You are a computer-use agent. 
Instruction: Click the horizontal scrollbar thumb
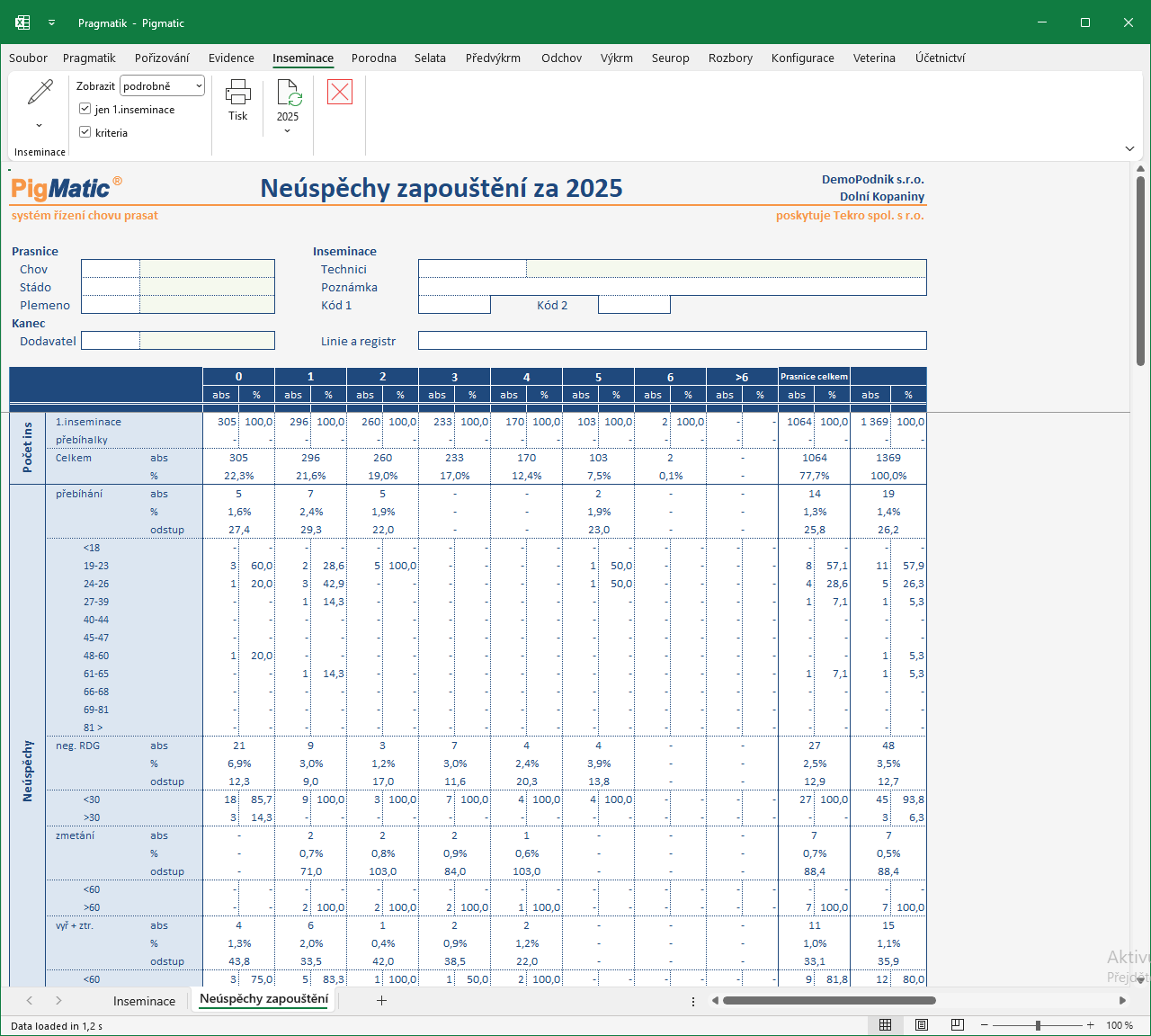click(829, 1000)
